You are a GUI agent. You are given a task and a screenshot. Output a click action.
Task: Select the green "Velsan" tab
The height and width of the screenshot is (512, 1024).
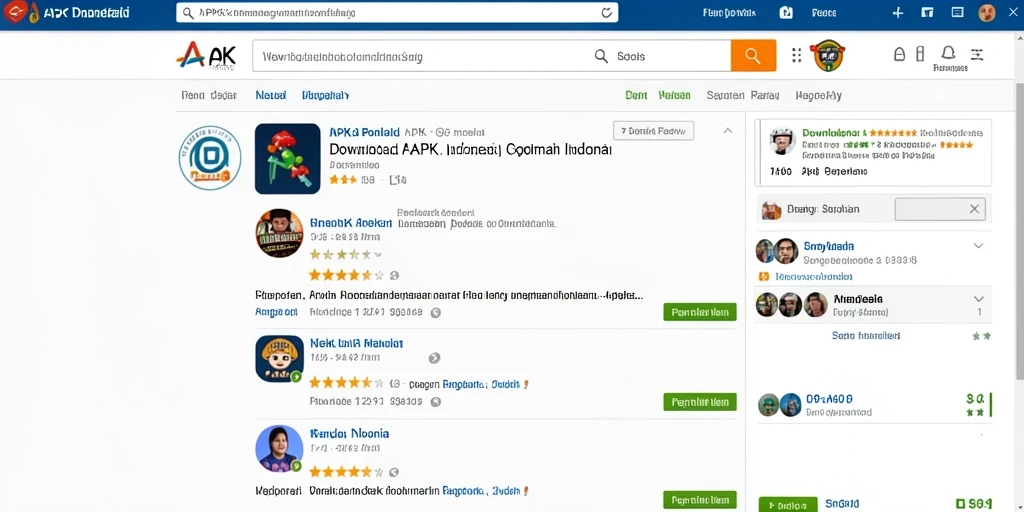tap(674, 95)
